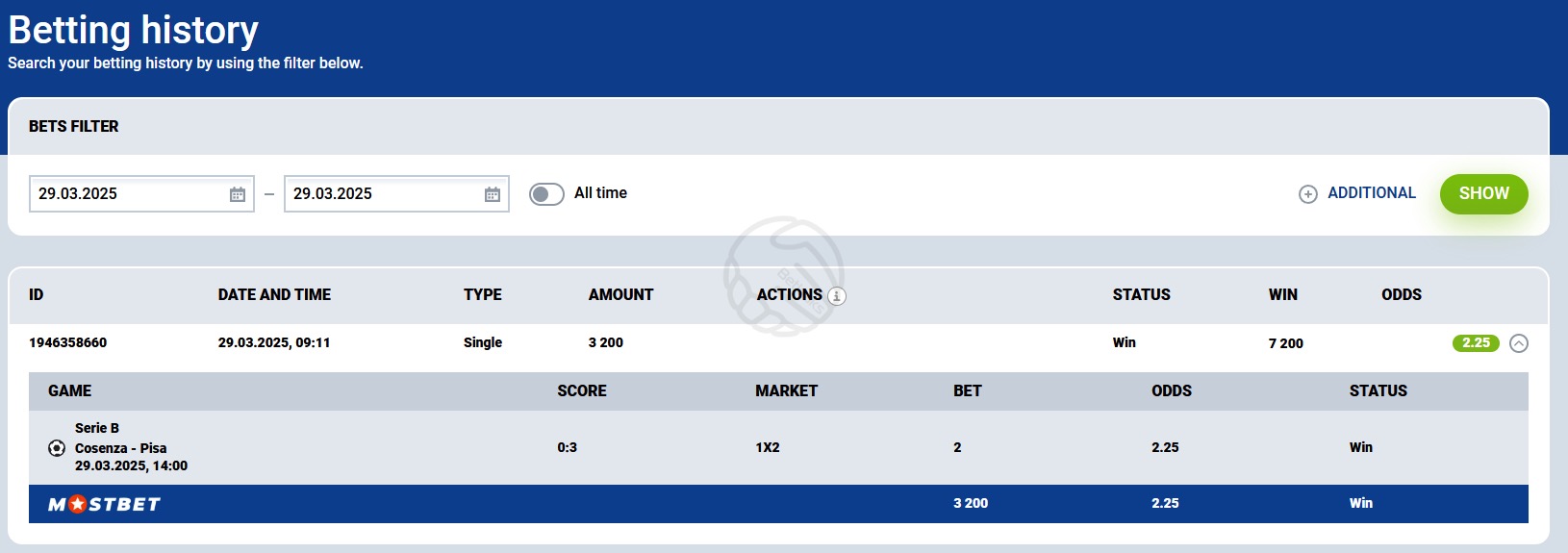Click the Betting history page title
Screen dimensions: 1568x553
pos(134,30)
